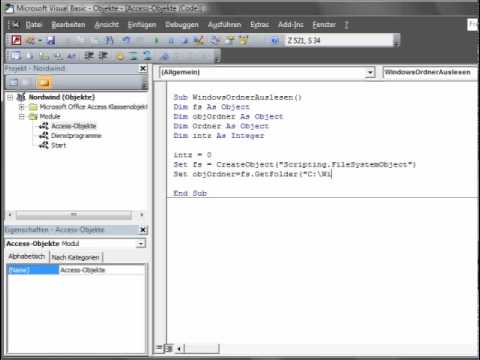
Task: Click the List Constants icon
Action: pyautogui.click(x=29, y=56)
